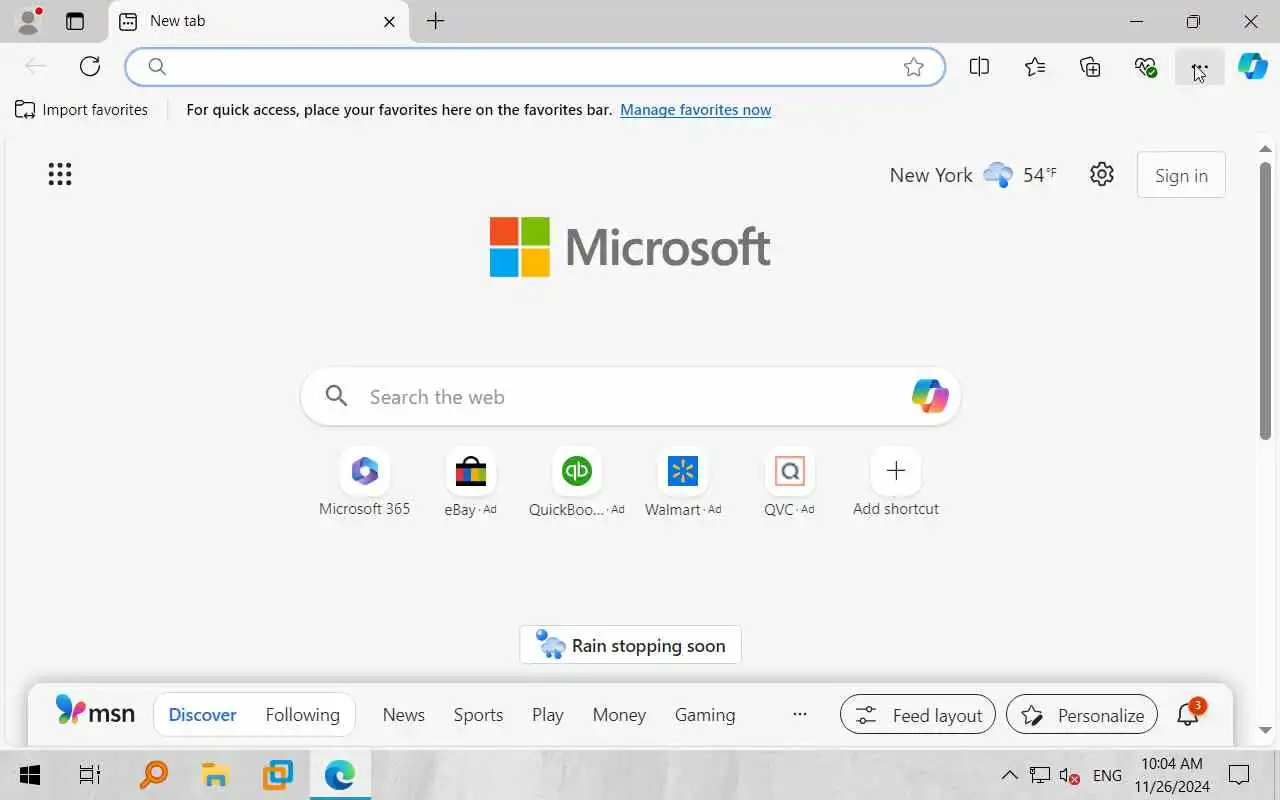Click page scrollbar up arrow
Screen dimensions: 1280x800
click(1265, 148)
